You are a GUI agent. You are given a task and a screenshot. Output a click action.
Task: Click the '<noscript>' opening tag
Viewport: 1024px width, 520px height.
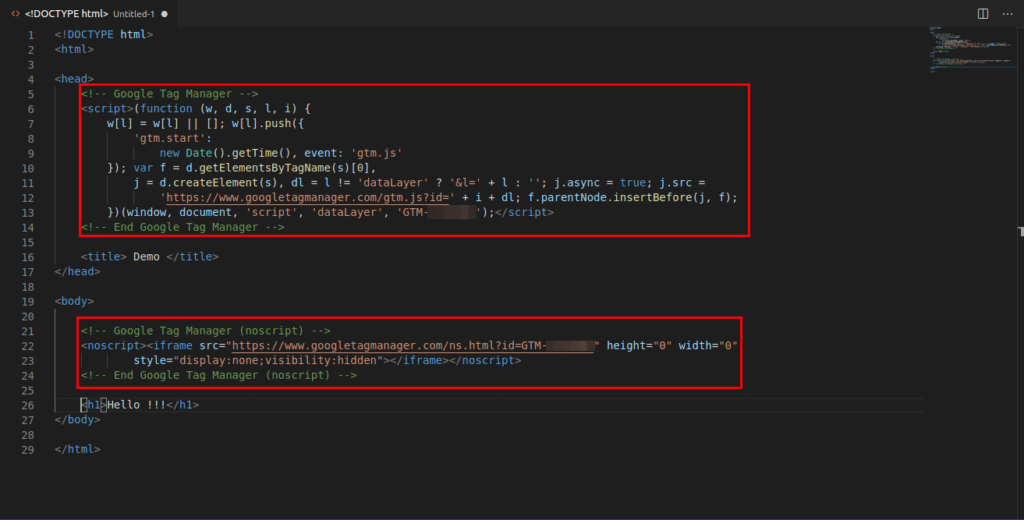114,346
